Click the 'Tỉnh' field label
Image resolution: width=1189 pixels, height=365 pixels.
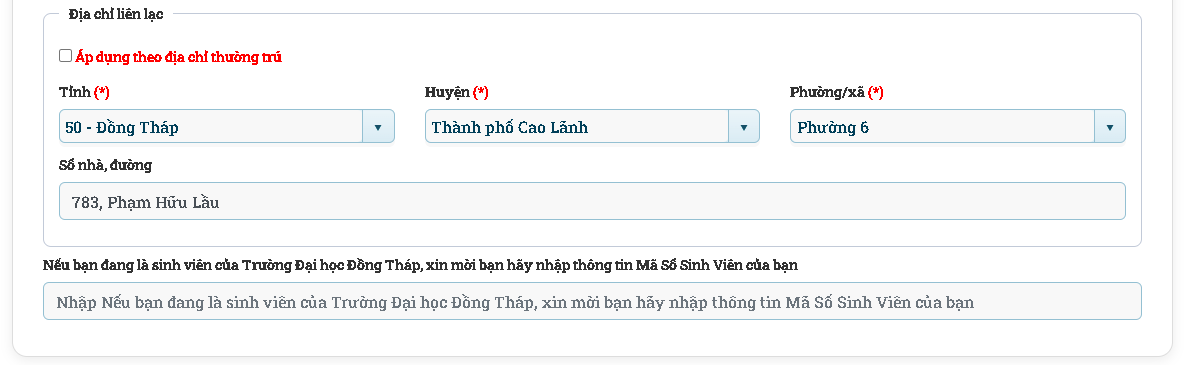coord(74,93)
